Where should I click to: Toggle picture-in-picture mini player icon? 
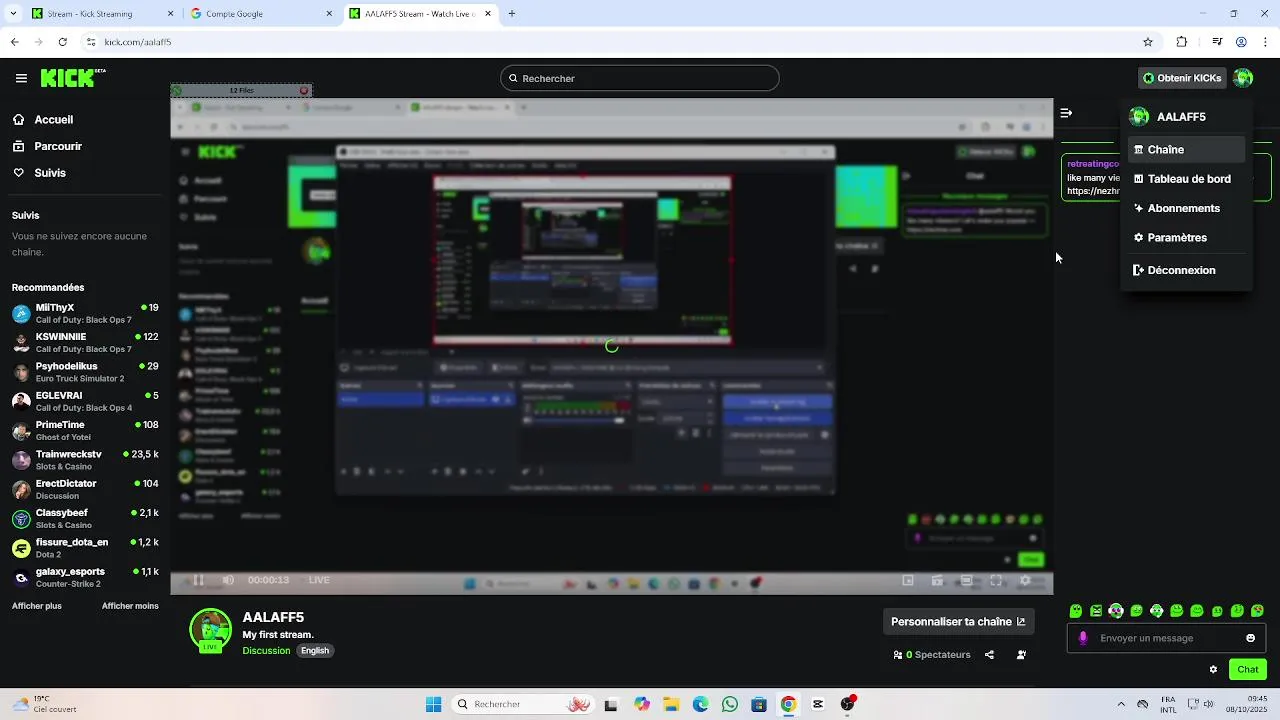coord(908,580)
